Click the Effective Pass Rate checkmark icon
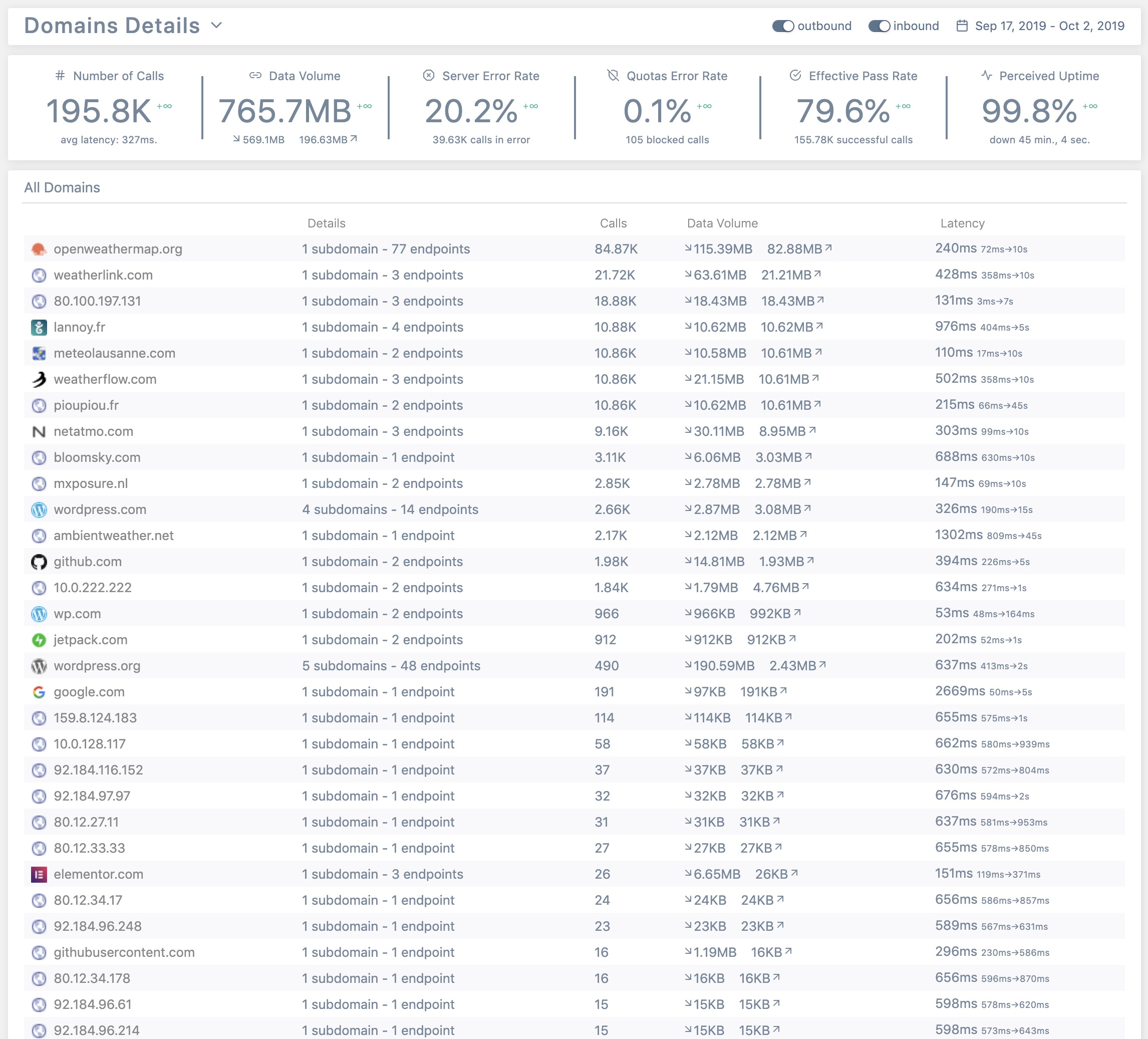The height and width of the screenshot is (1039, 1148). pyautogui.click(x=795, y=75)
